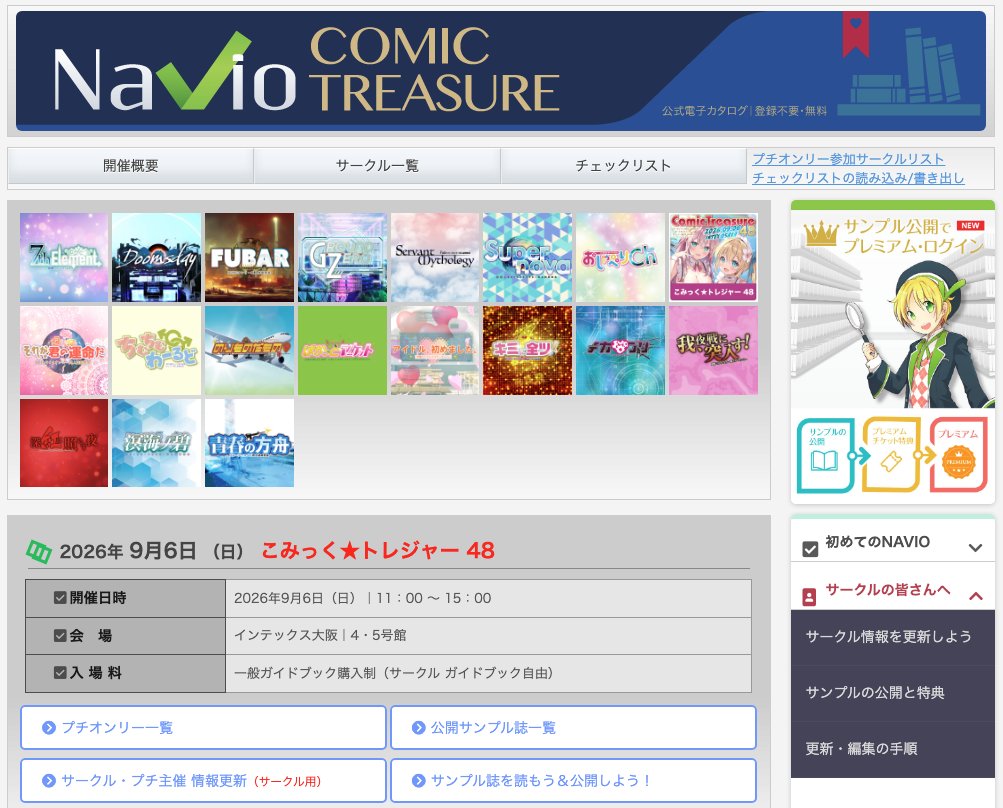Follow the チェックリストの読み込み/書き出し link
Screen dimensions: 1003x808
[858, 178]
